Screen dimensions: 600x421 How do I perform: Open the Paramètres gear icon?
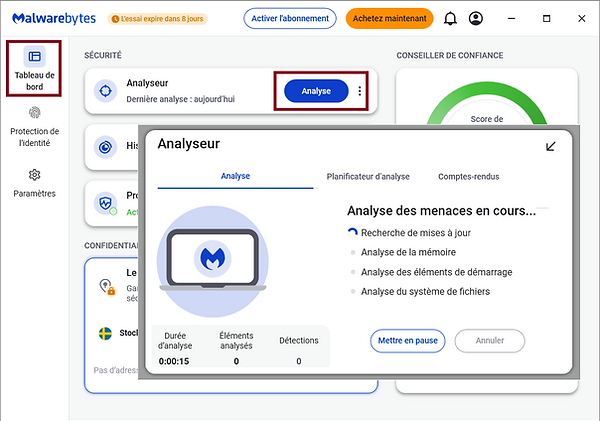[34, 175]
